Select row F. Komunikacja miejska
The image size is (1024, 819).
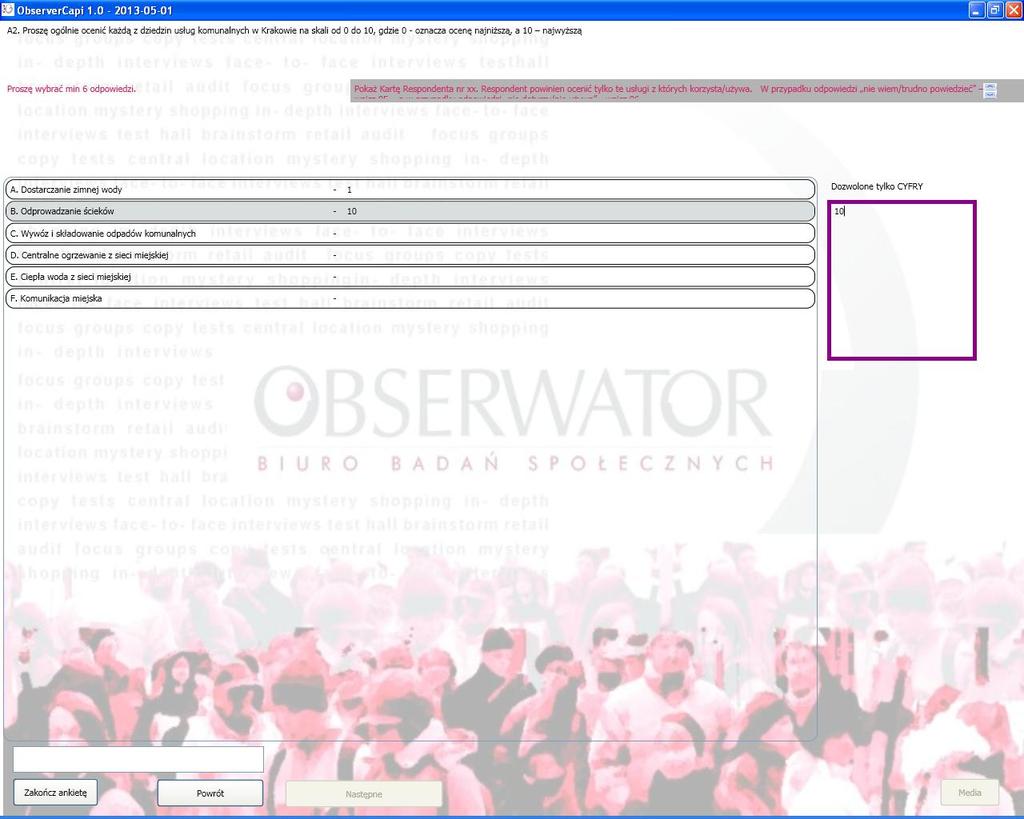410,298
